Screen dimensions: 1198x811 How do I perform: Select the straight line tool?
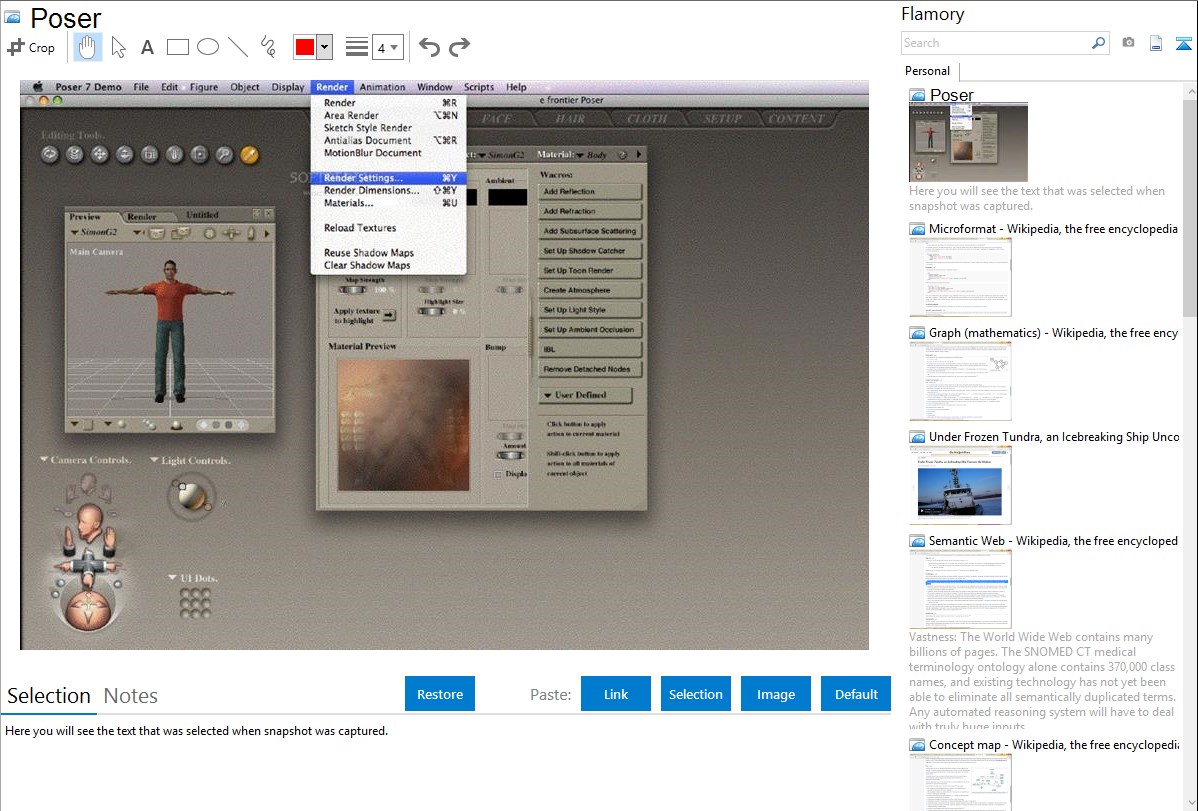tap(238, 47)
